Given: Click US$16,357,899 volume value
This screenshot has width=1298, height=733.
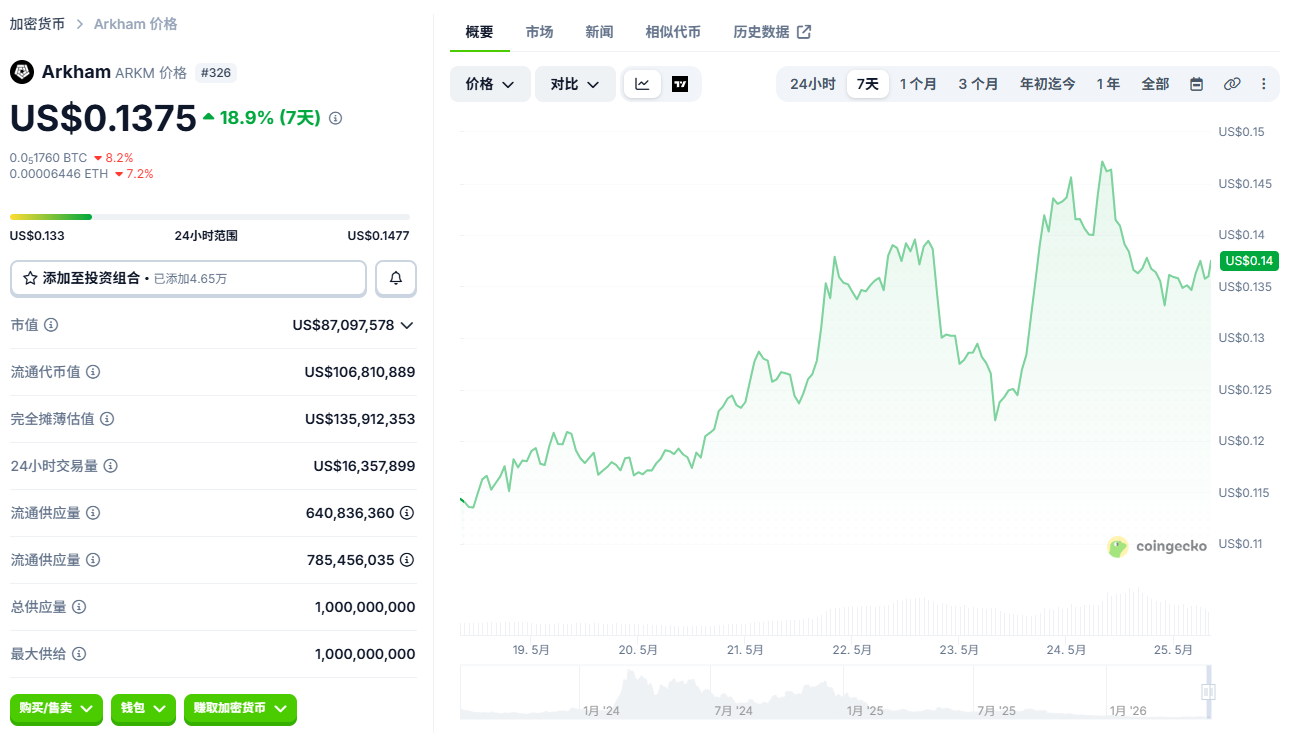Looking at the screenshot, I should click(364, 466).
